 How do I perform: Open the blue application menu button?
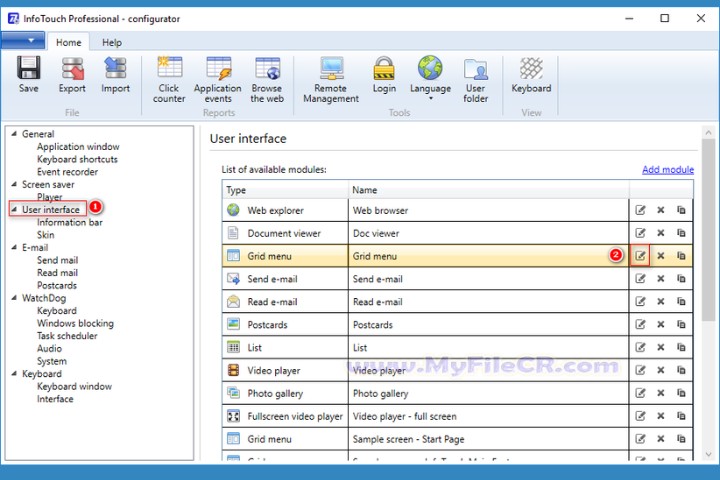point(23,40)
